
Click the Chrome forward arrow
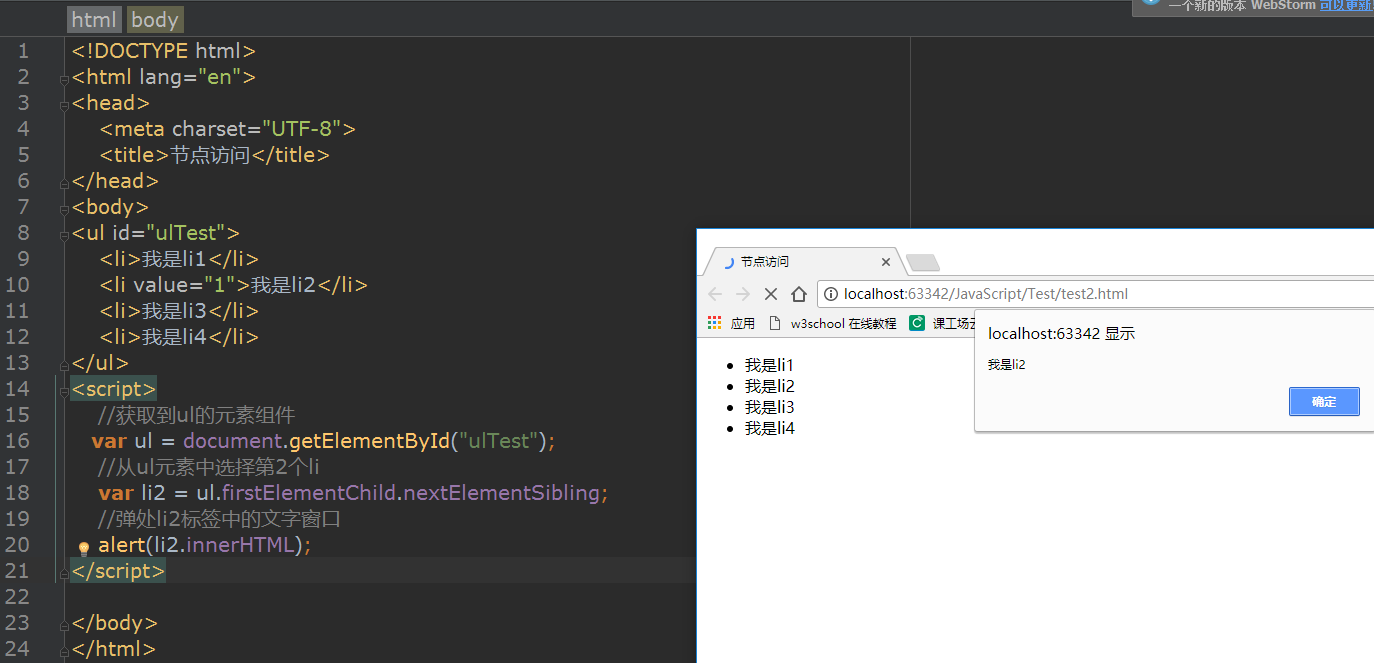click(743, 294)
